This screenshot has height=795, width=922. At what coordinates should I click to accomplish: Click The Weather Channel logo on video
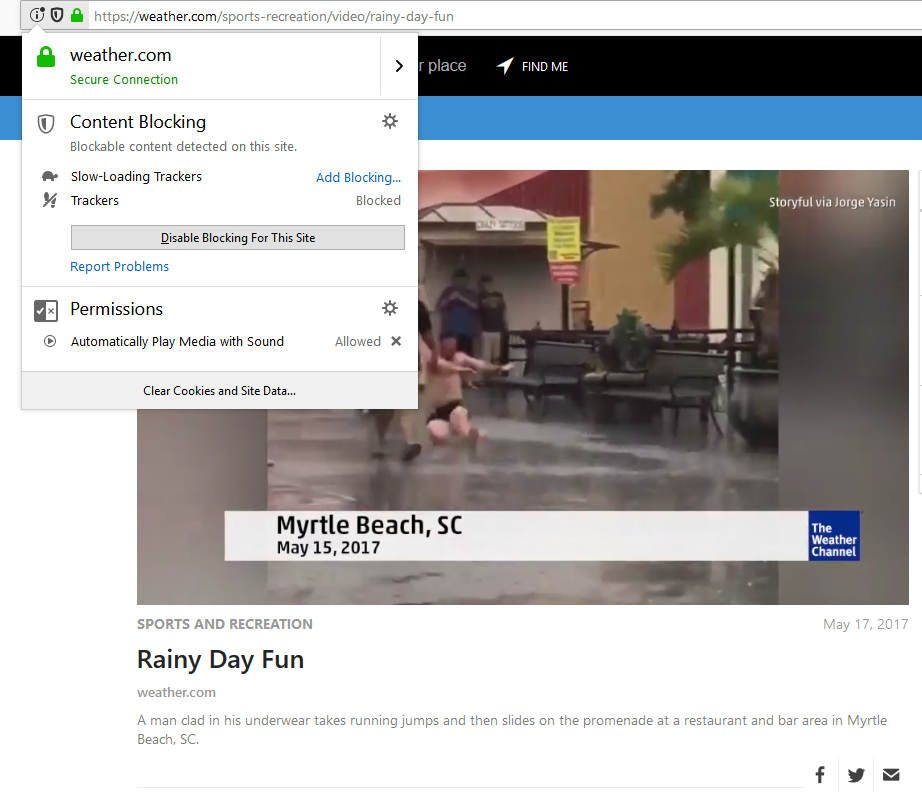tap(834, 536)
